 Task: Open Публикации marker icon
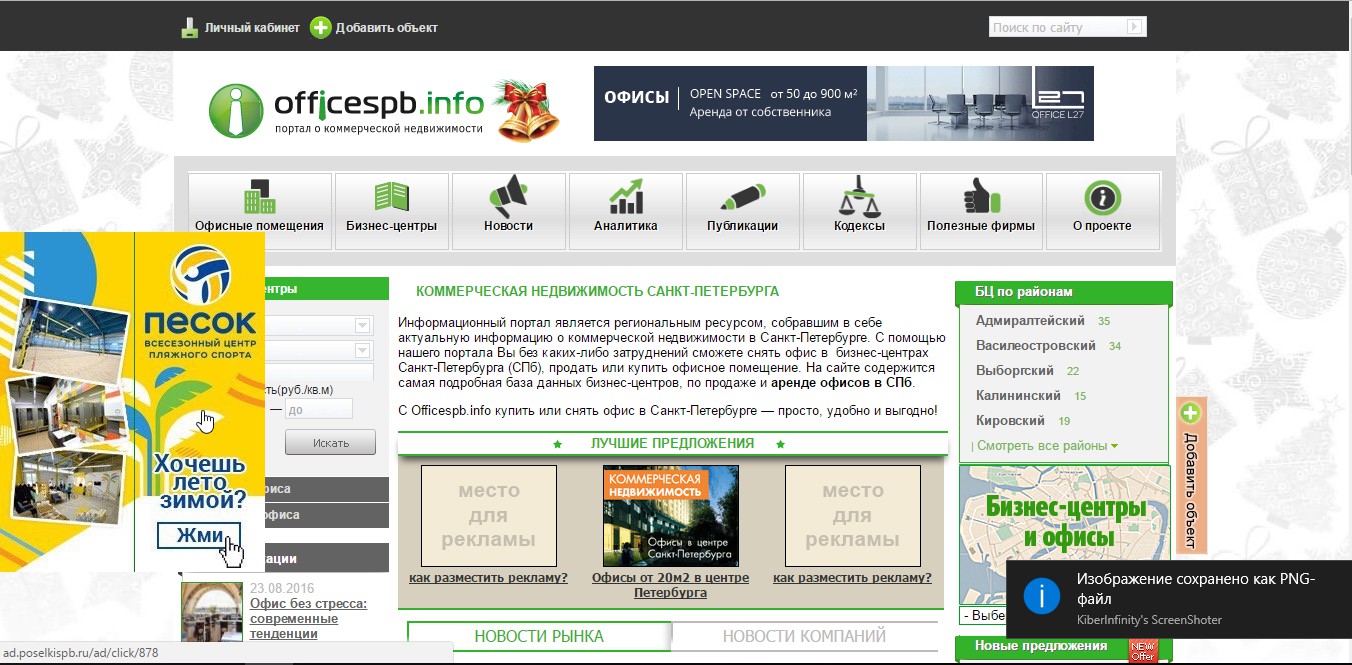(742, 196)
